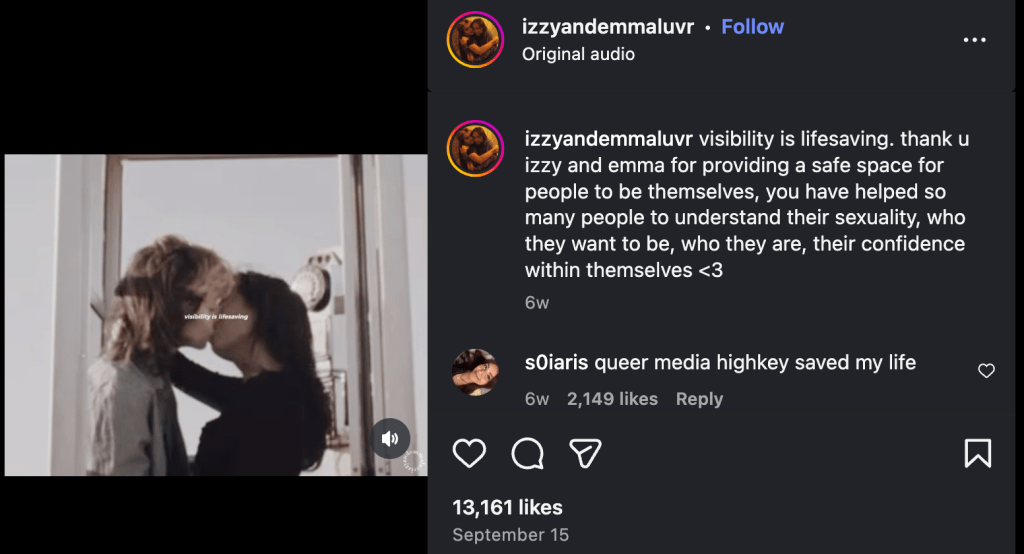Screen dimensions: 1024x554
Task: Like the comment by s0iaris
Action: (986, 371)
